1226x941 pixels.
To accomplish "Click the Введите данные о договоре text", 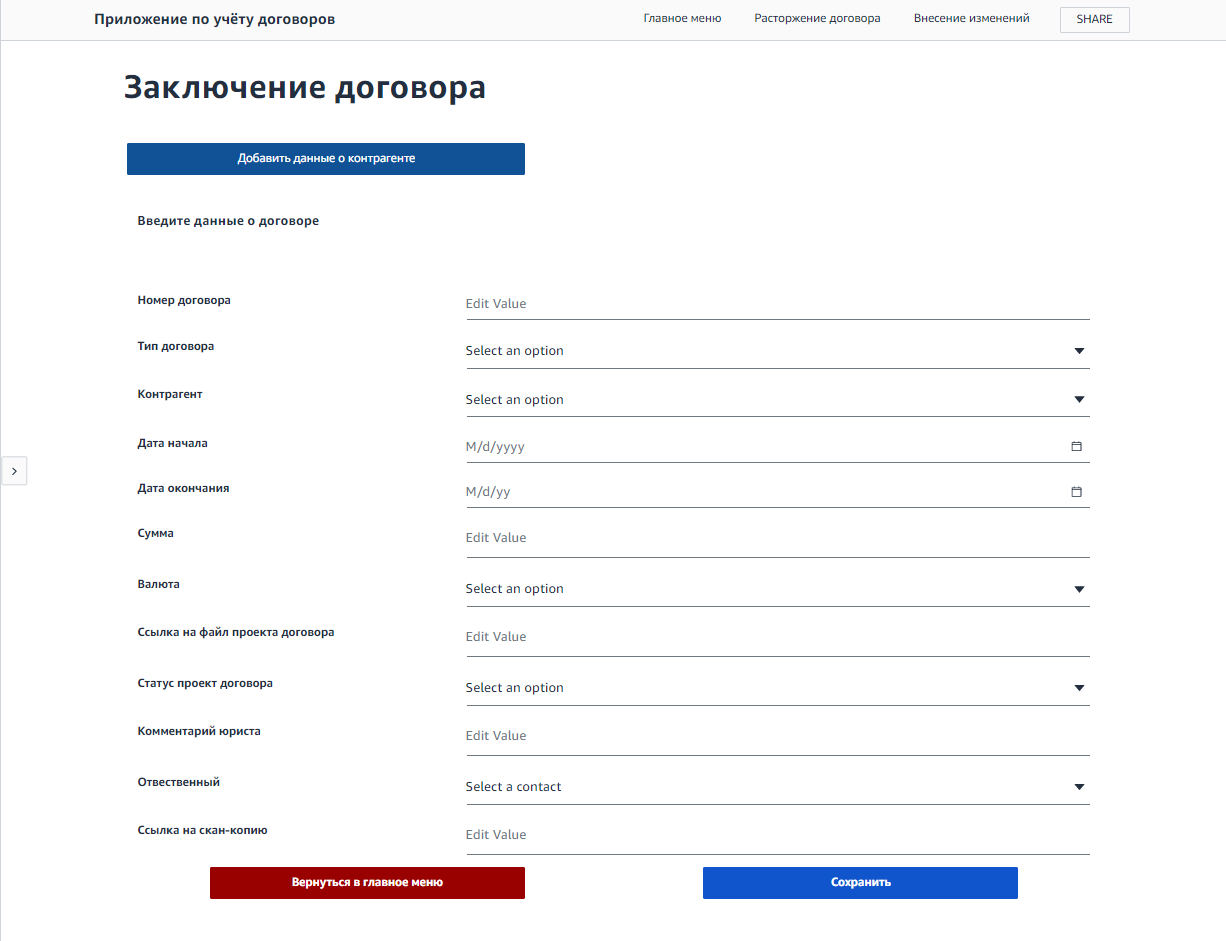I will pyautogui.click(x=228, y=221).
